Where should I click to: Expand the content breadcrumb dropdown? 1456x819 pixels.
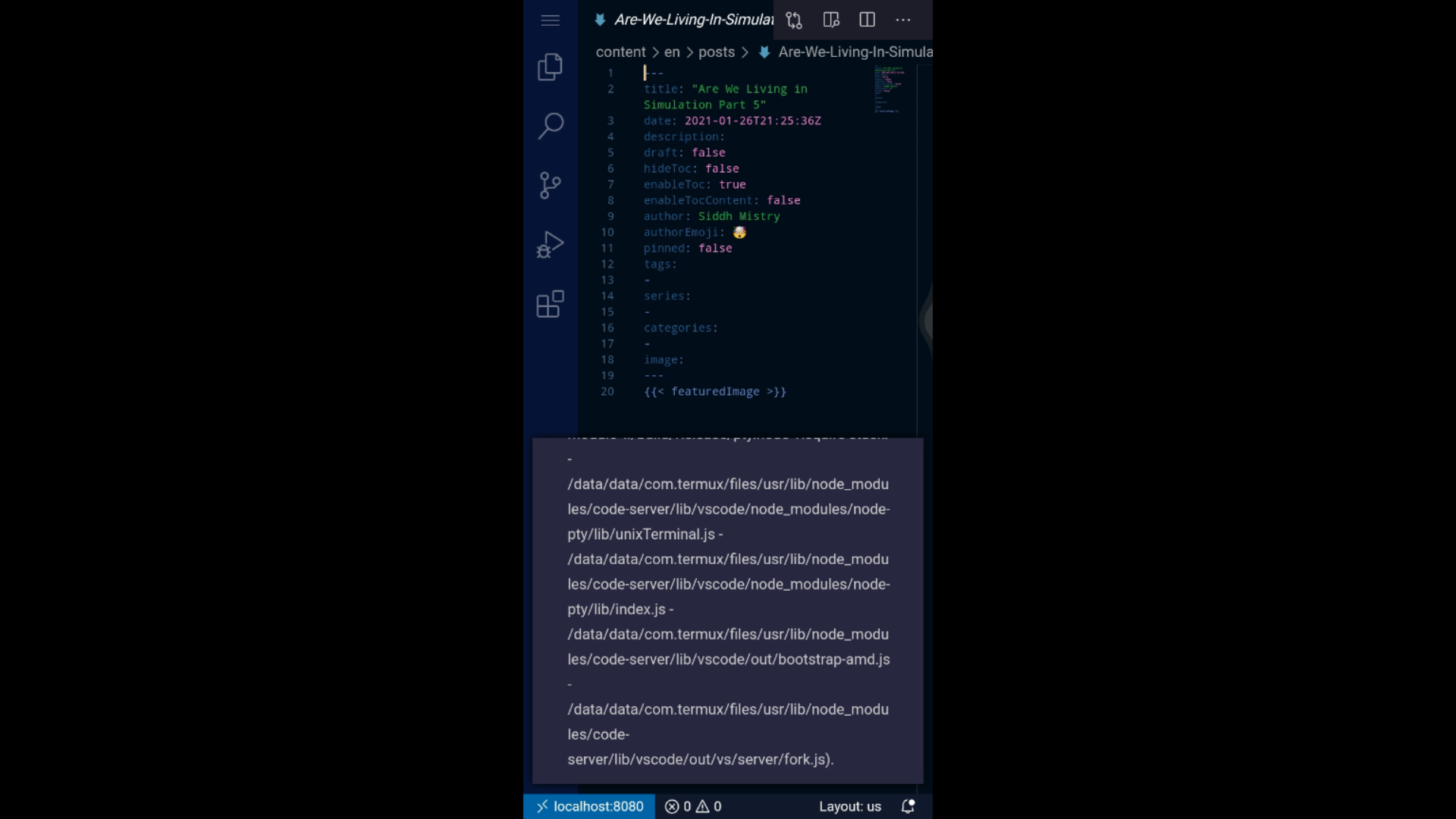click(x=621, y=52)
